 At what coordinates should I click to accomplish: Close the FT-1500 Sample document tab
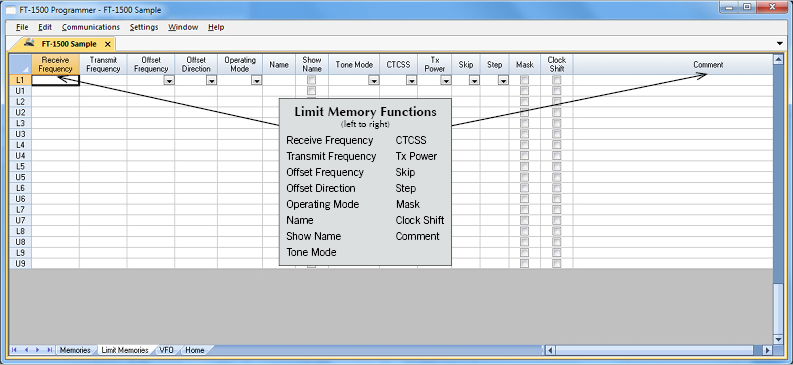[x=107, y=44]
